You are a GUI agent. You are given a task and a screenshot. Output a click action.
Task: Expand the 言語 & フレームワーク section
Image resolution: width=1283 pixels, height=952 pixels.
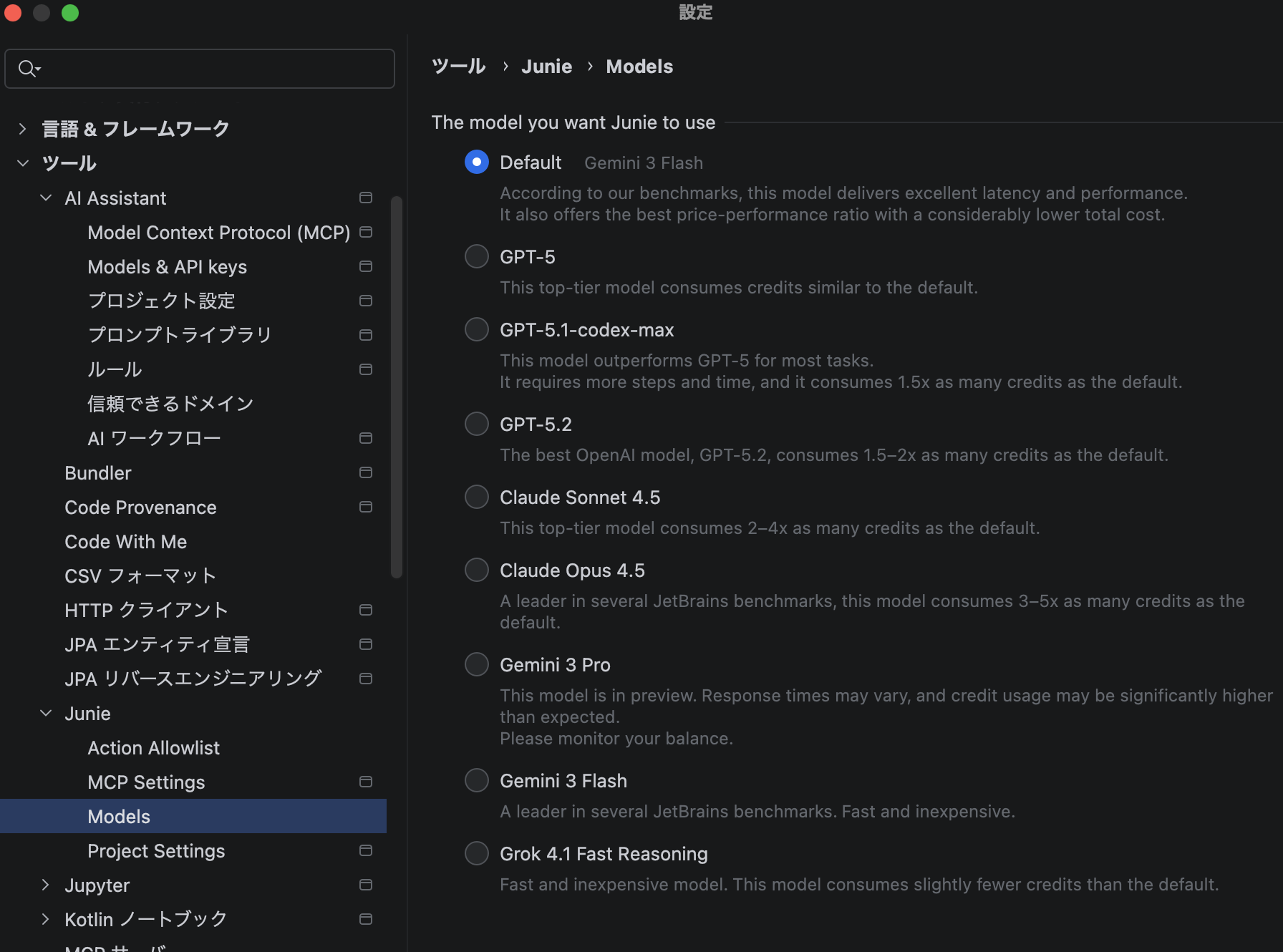pyautogui.click(x=23, y=129)
